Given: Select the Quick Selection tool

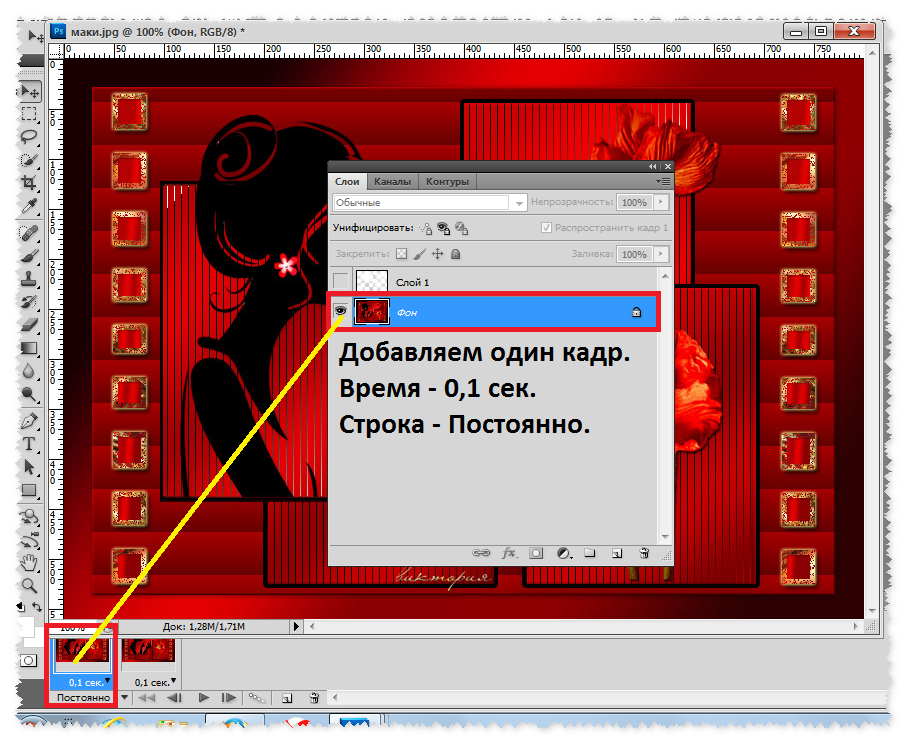Looking at the screenshot, I should 29,160.
